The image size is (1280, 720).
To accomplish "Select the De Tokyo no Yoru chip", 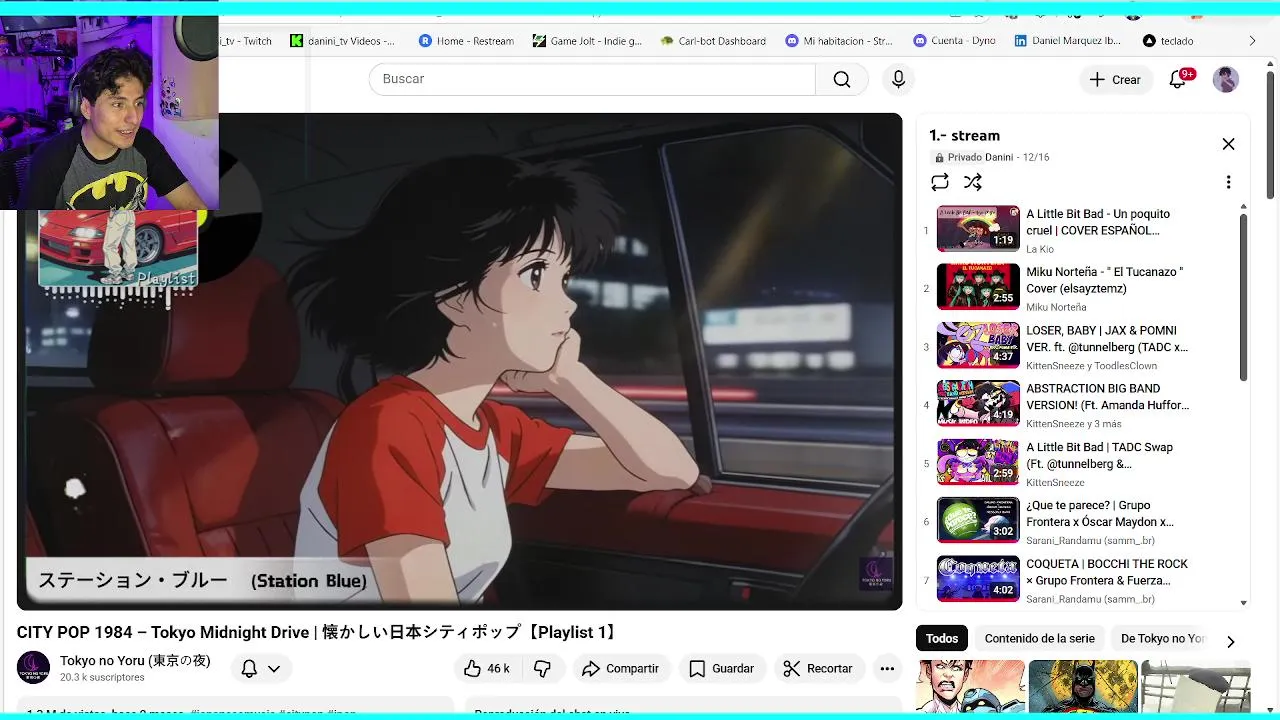I will pyautogui.click(x=1163, y=639).
